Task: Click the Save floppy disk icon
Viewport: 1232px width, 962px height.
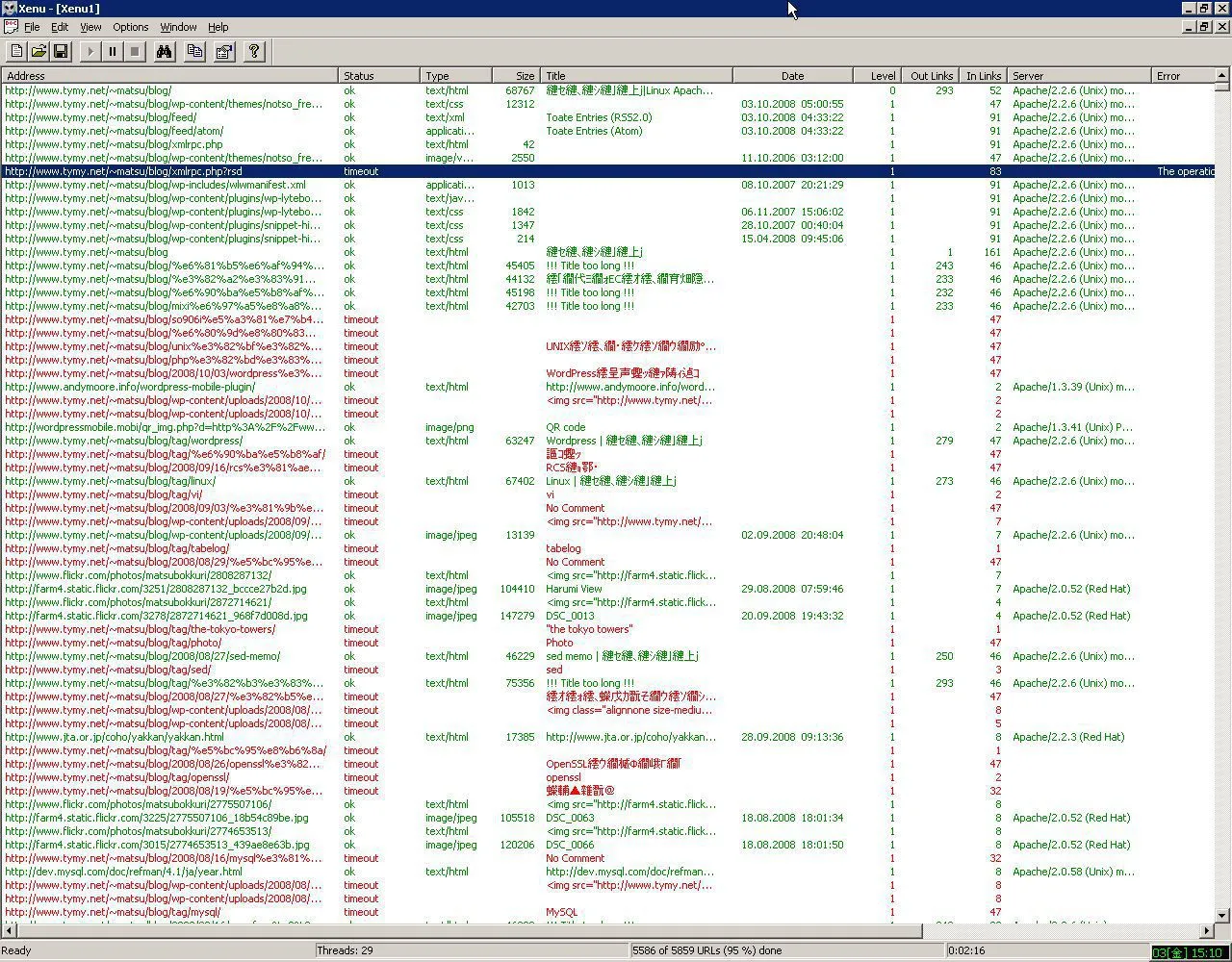Action: click(x=61, y=52)
